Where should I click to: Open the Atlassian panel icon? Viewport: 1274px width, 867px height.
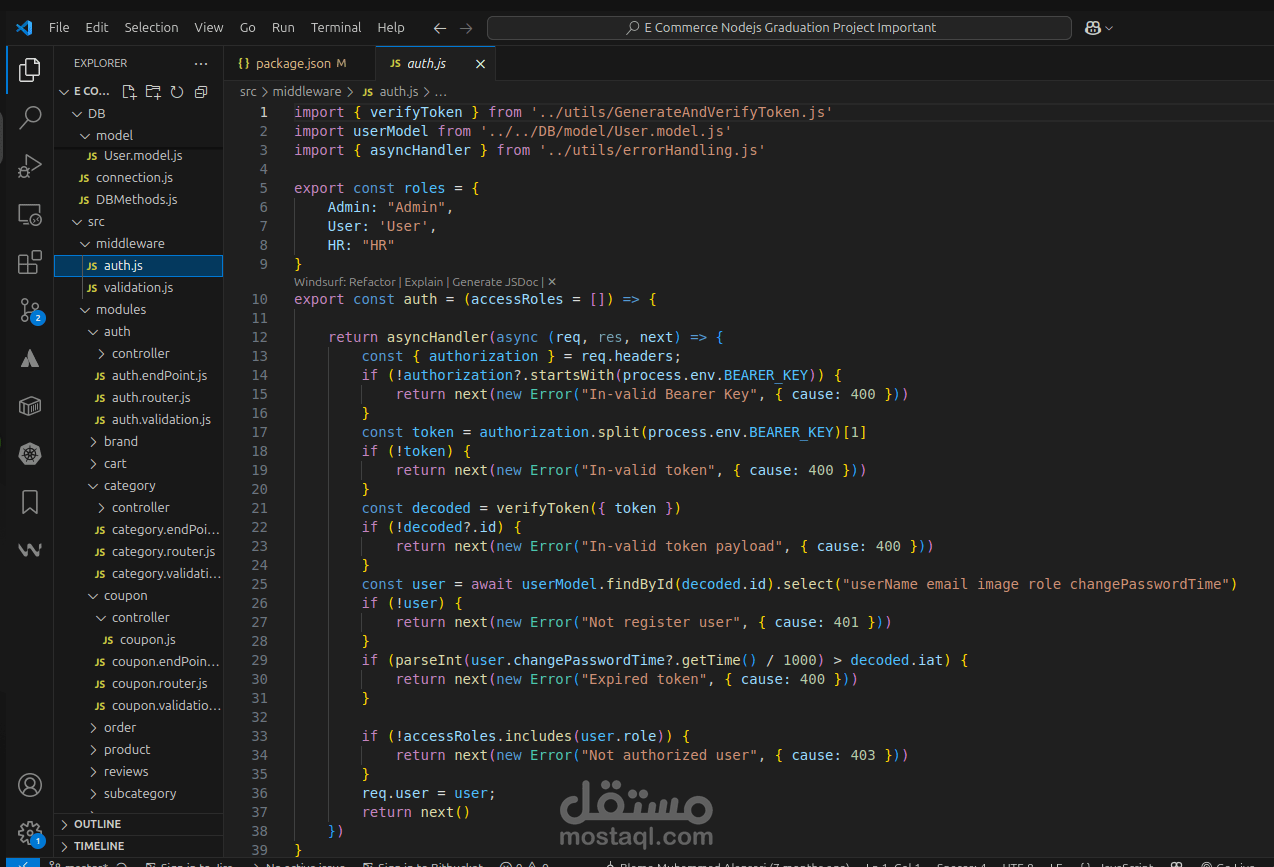point(30,358)
